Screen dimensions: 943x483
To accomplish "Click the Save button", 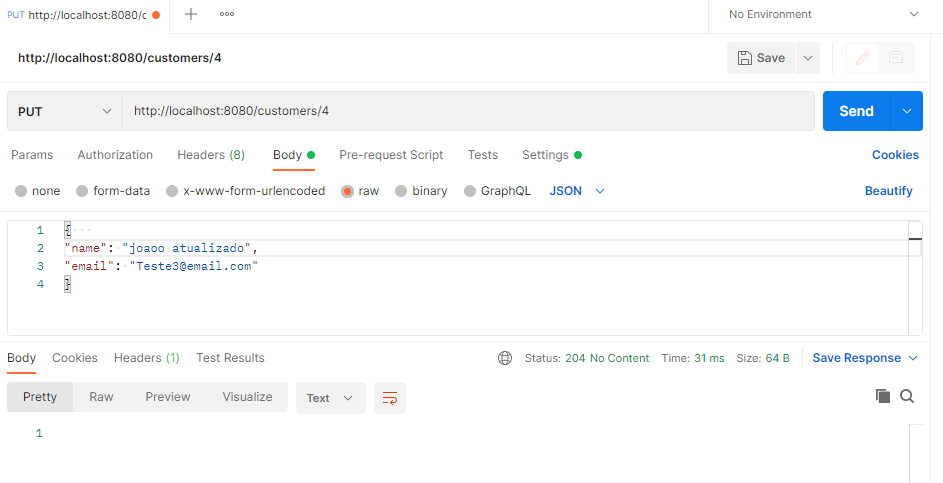I will 761,58.
